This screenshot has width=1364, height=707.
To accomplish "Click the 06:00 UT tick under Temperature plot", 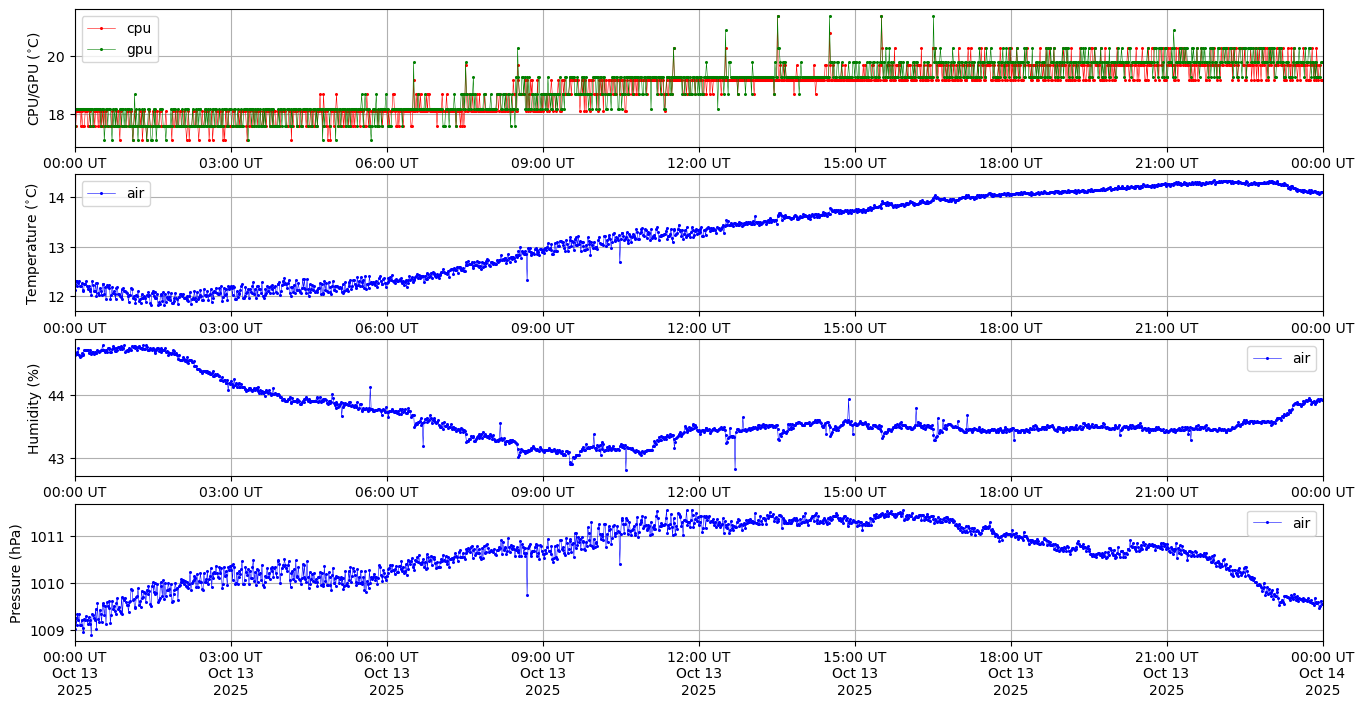I will [x=387, y=327].
